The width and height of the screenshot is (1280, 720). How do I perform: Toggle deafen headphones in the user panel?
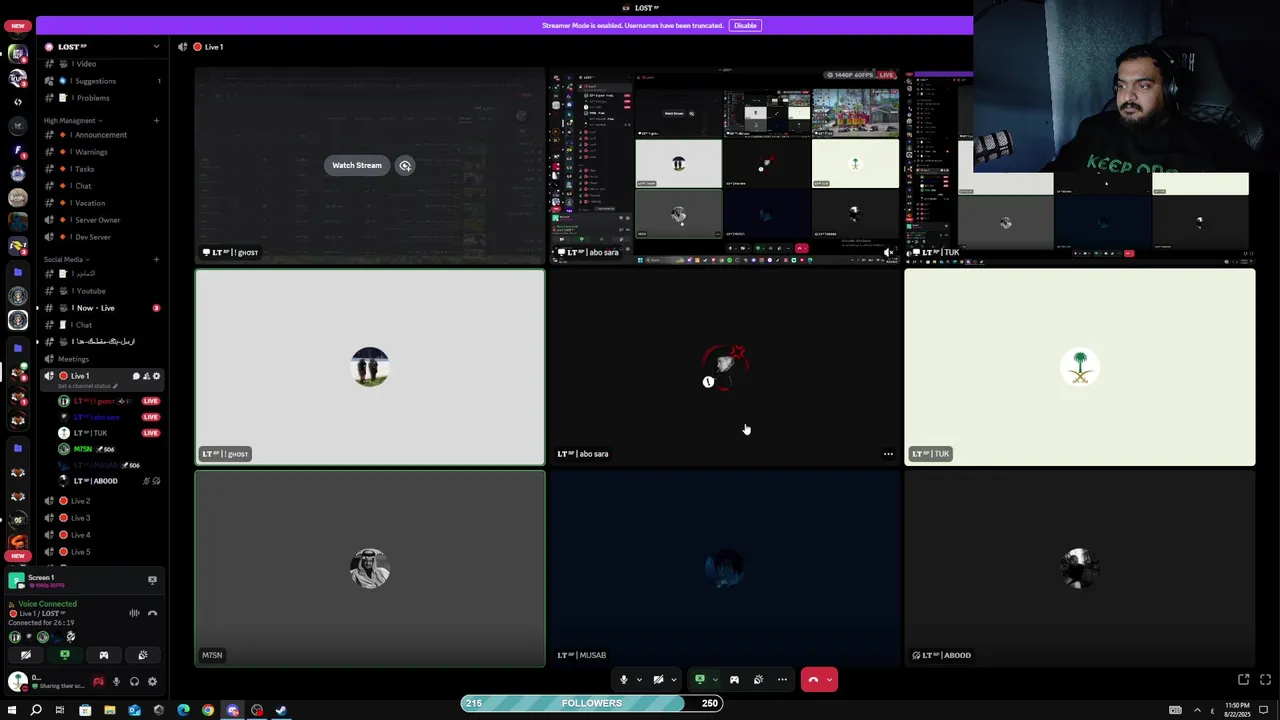[134, 682]
